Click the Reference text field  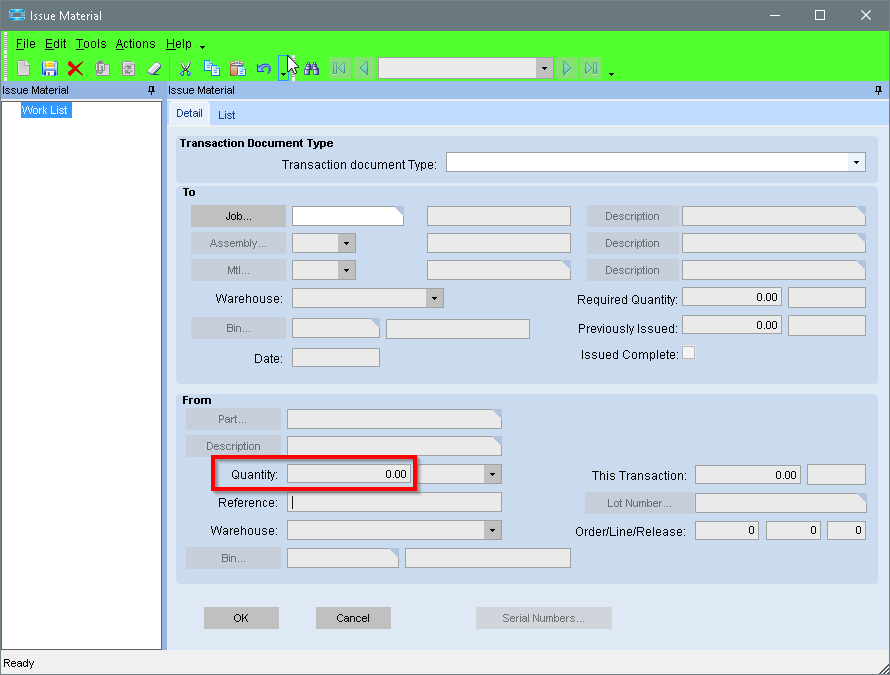coord(394,502)
